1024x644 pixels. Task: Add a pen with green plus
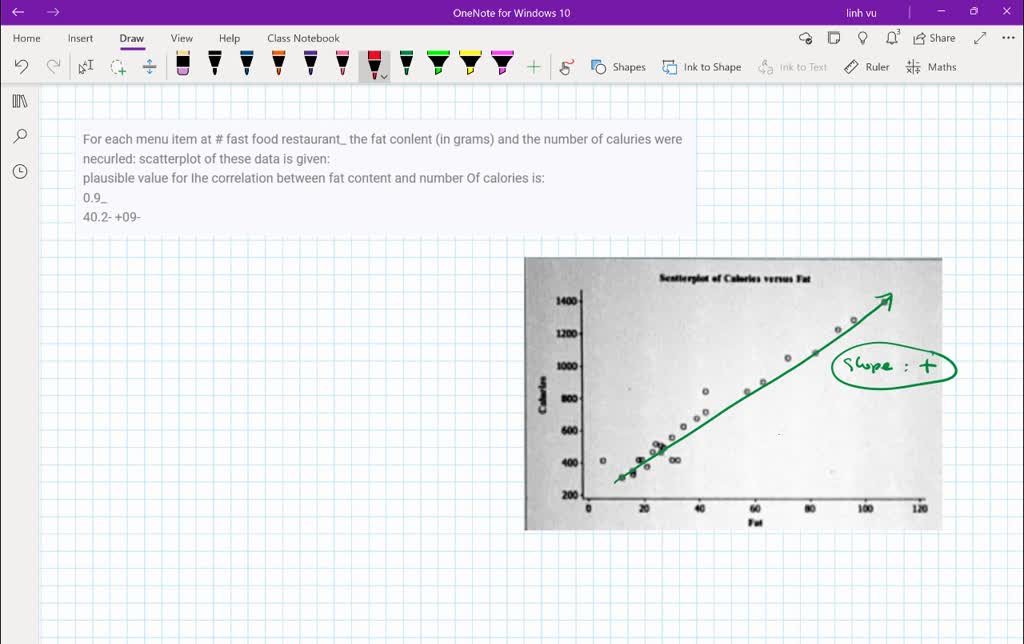tap(534, 67)
